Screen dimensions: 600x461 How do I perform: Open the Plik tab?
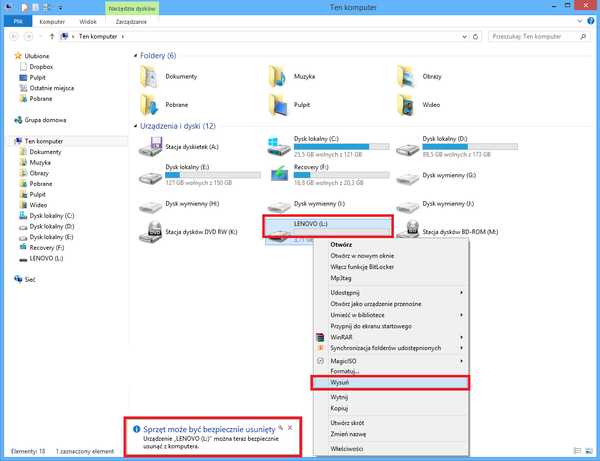pyautogui.click(x=18, y=21)
